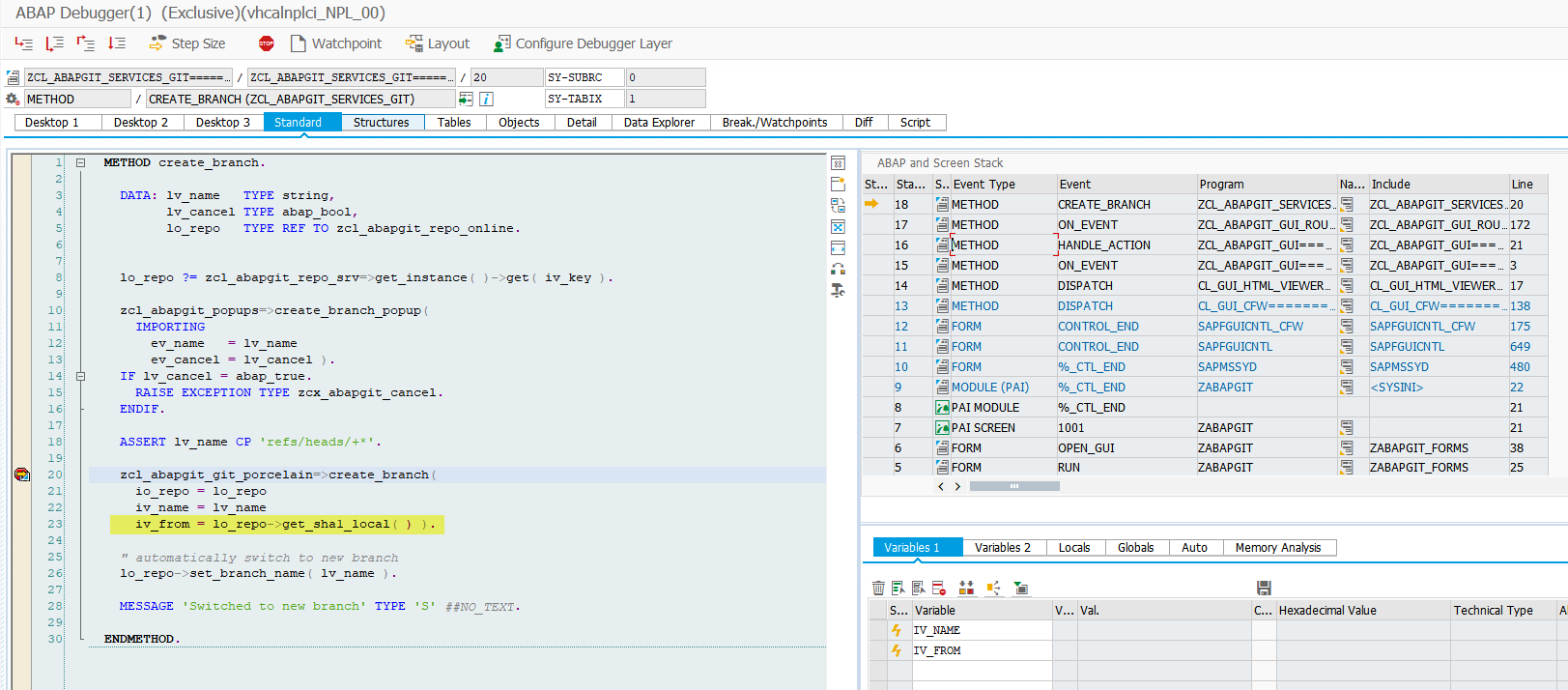Switch to the Variables 2 tab

click(x=1003, y=548)
